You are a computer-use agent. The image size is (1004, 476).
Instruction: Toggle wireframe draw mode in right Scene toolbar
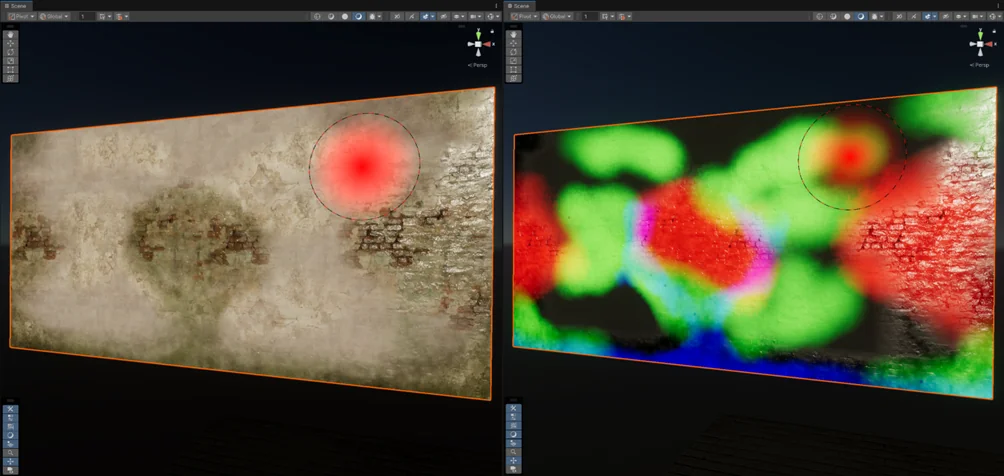click(820, 16)
